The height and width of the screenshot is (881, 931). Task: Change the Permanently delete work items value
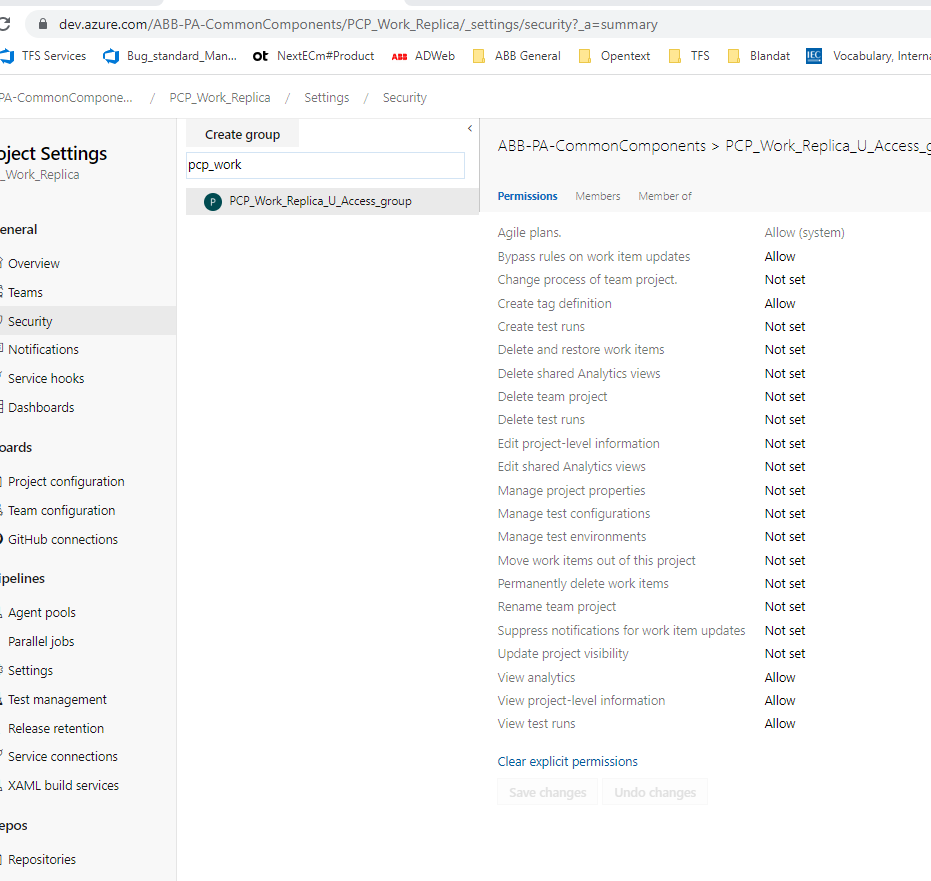(785, 584)
